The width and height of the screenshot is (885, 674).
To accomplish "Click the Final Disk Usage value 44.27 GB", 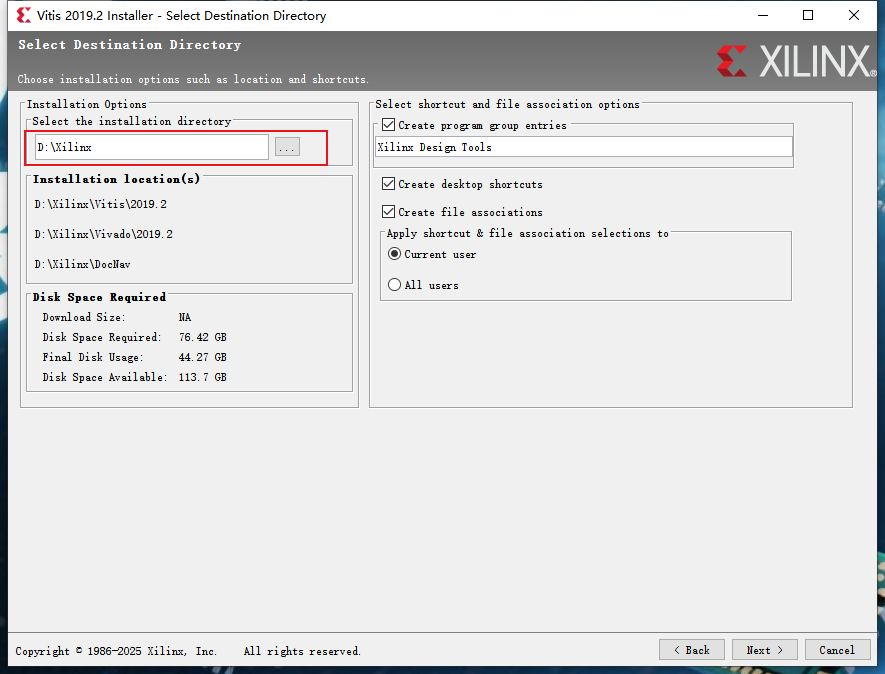I will click(203, 357).
